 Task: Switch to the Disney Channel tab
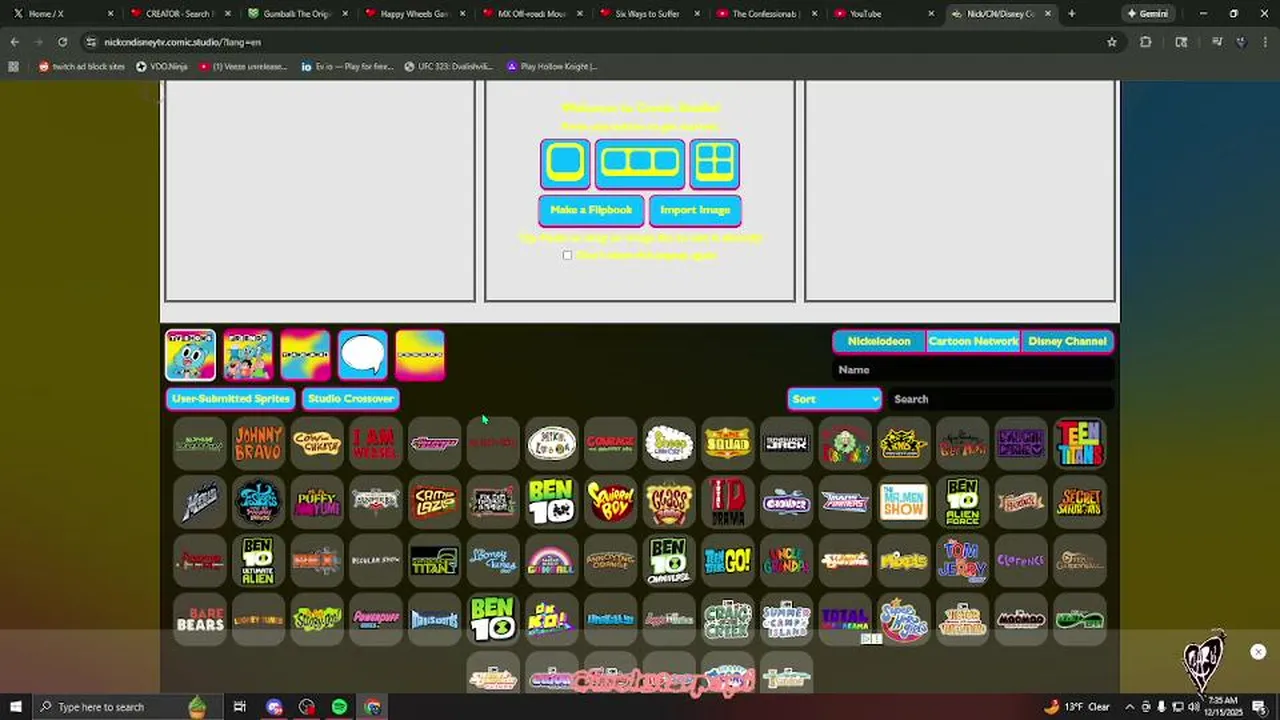(1067, 341)
